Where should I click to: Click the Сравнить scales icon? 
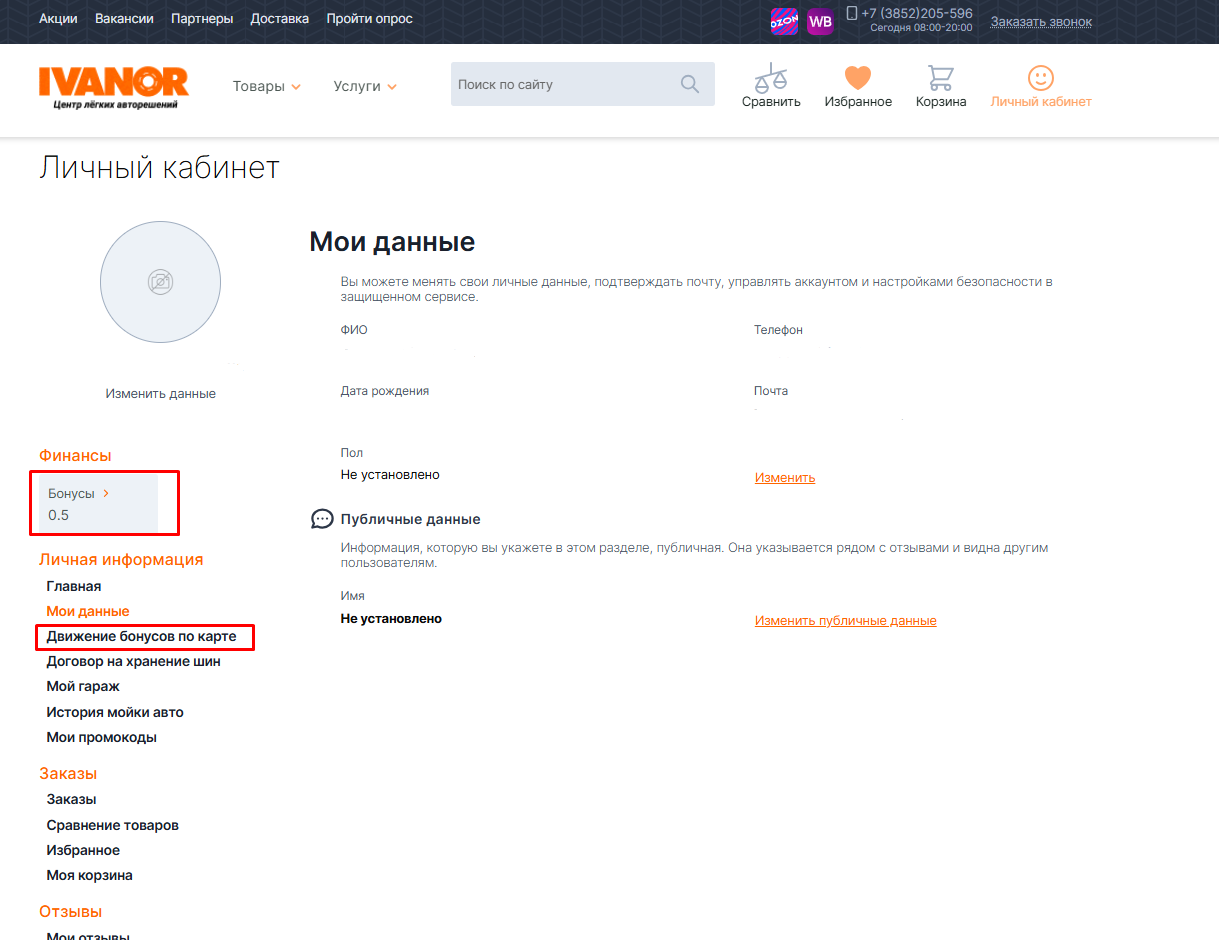pos(770,78)
